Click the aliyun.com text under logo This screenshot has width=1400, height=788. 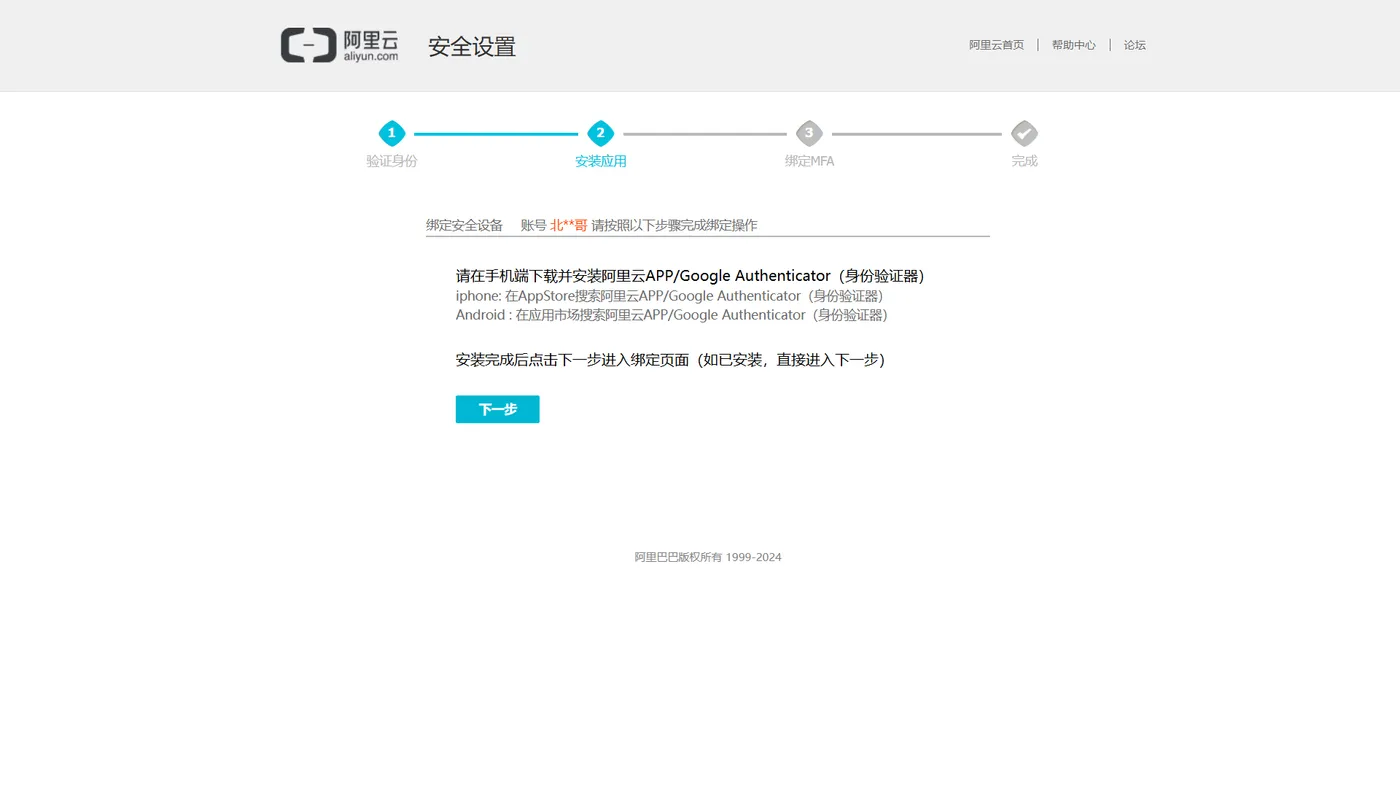[x=371, y=57]
